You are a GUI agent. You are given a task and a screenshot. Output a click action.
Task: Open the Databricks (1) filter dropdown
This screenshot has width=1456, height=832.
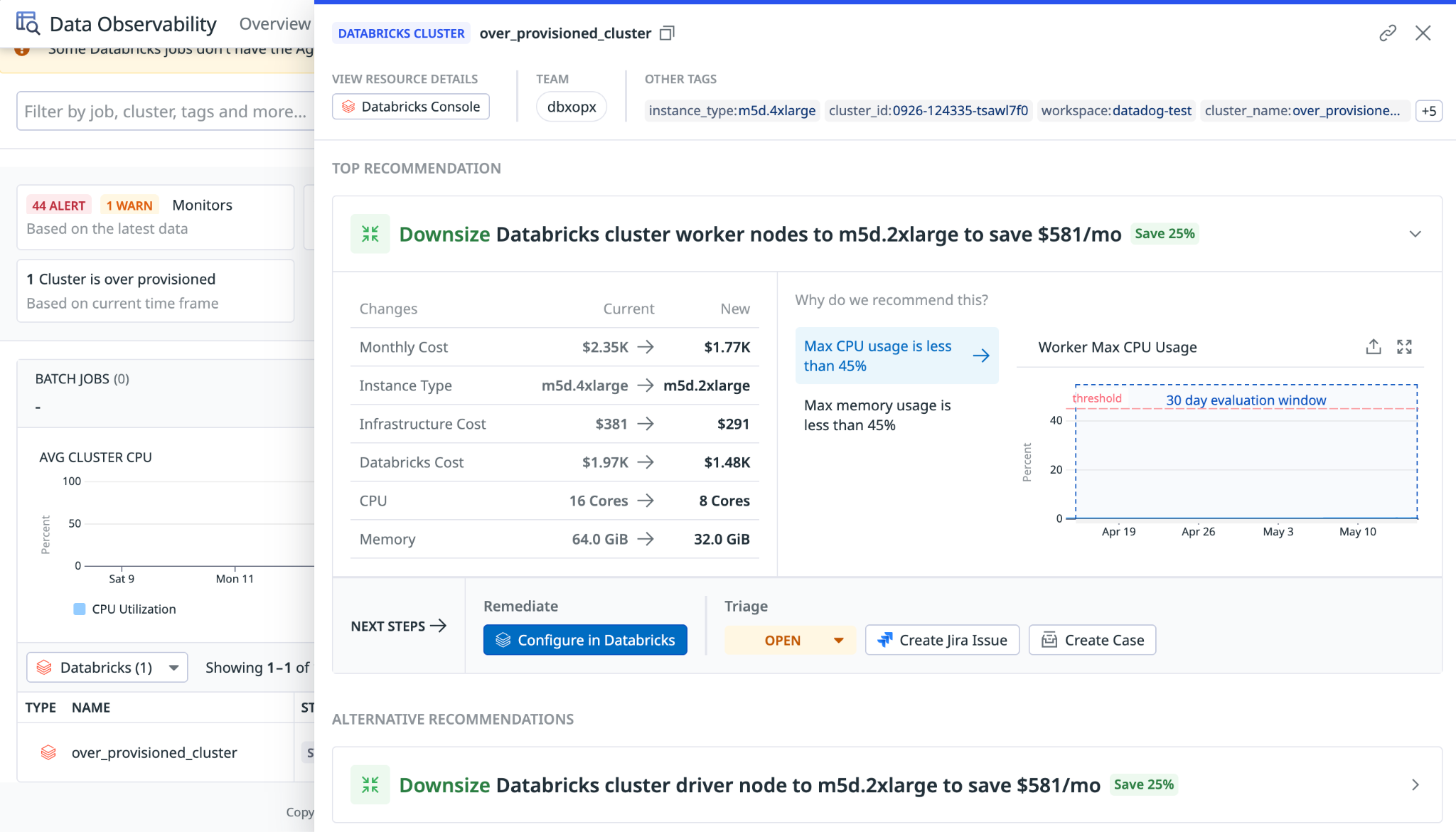[x=107, y=667]
